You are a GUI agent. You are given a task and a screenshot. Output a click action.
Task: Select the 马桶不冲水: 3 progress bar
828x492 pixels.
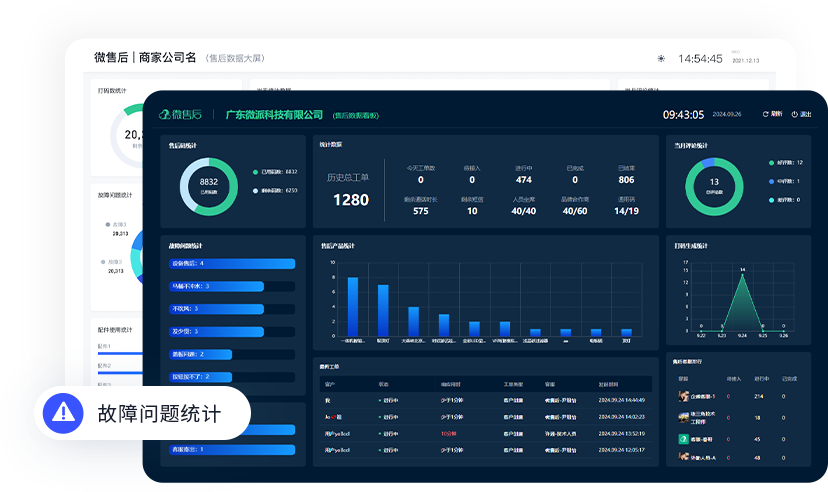click(232, 286)
